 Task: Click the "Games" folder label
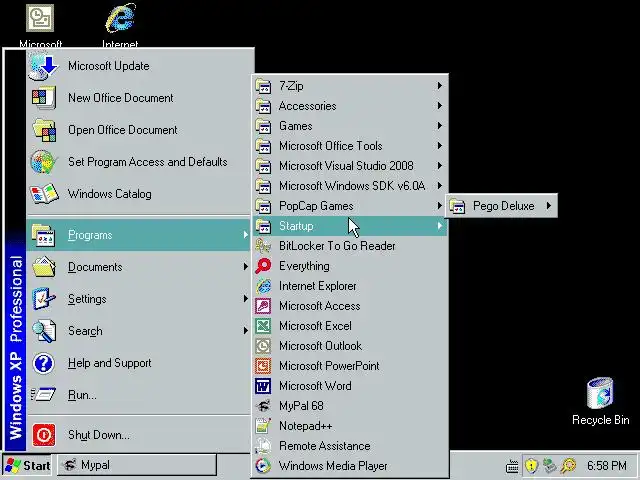(296, 126)
